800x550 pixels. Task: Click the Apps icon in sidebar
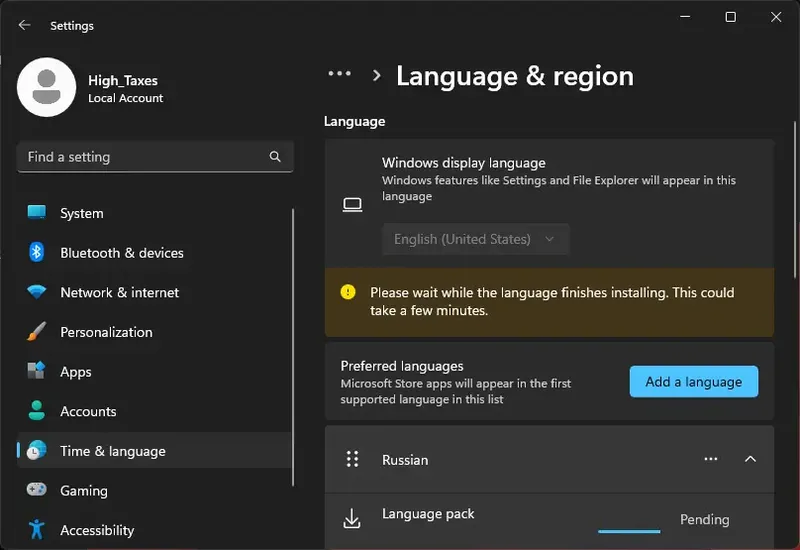pyautogui.click(x=36, y=371)
